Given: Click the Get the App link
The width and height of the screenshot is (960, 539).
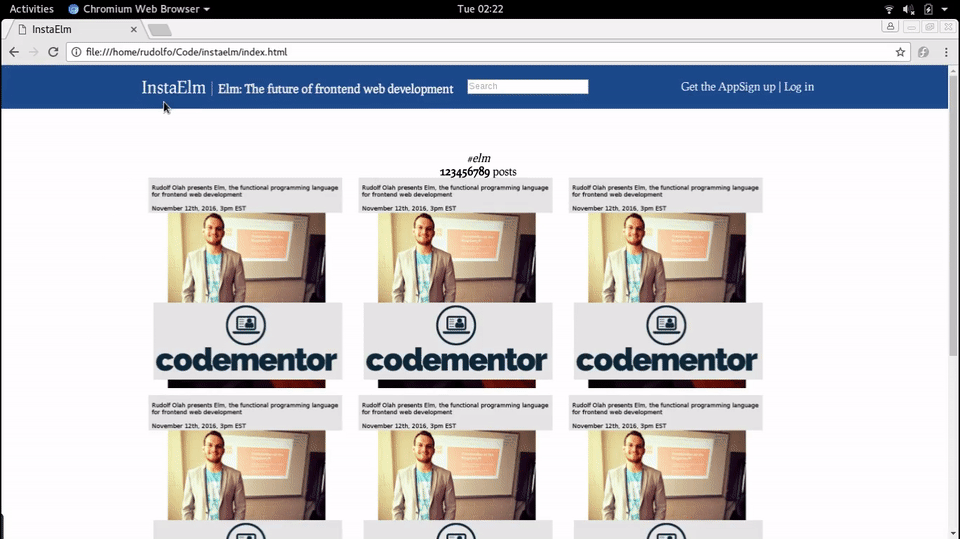Looking at the screenshot, I should [710, 87].
